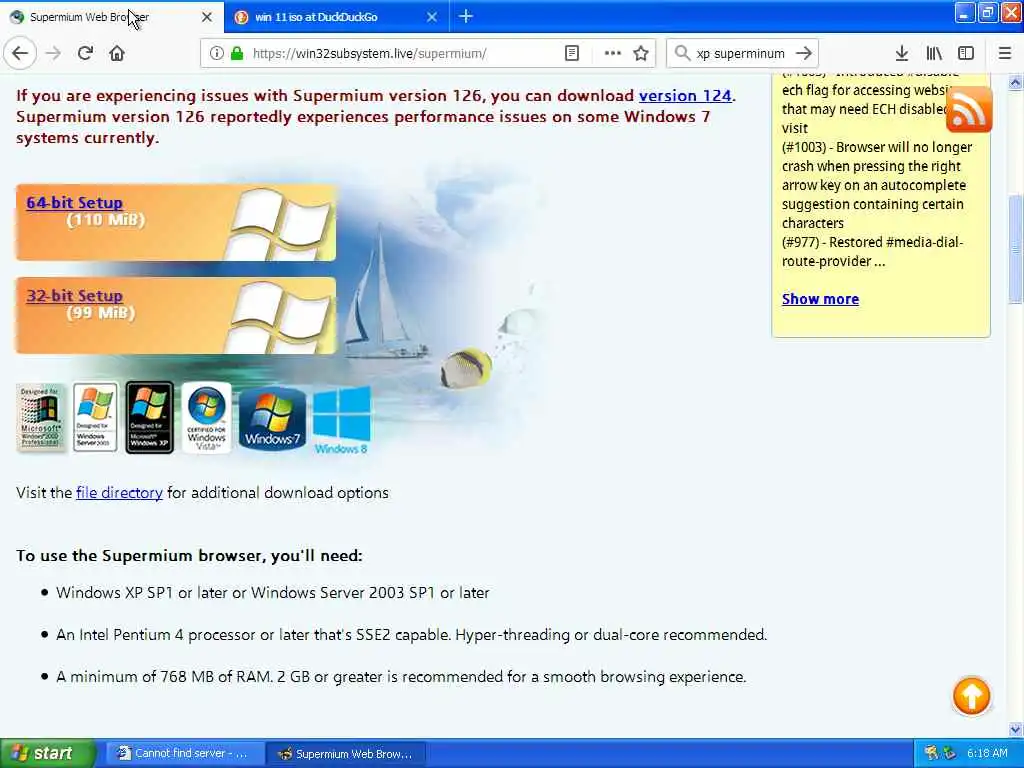Click the Supermium Web Brow taskbar button
This screenshot has width=1024, height=768.
point(346,754)
